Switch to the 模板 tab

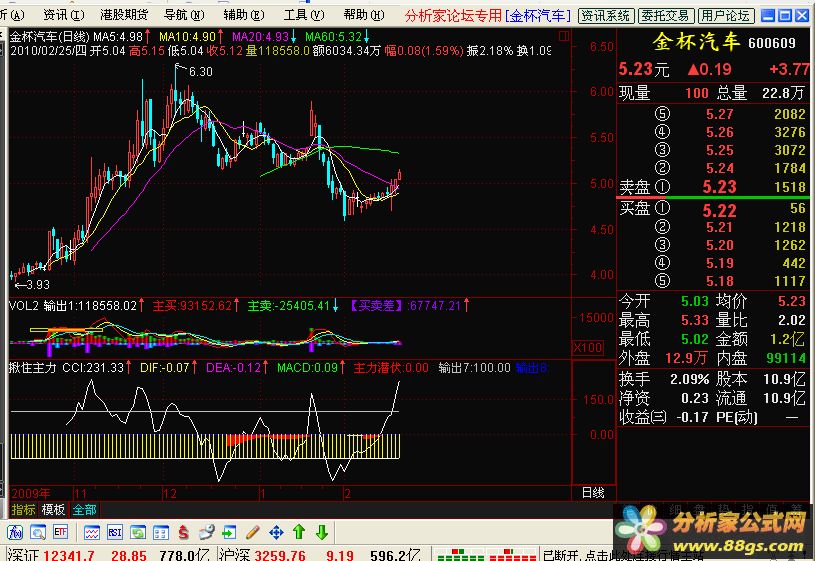[x=54, y=510]
